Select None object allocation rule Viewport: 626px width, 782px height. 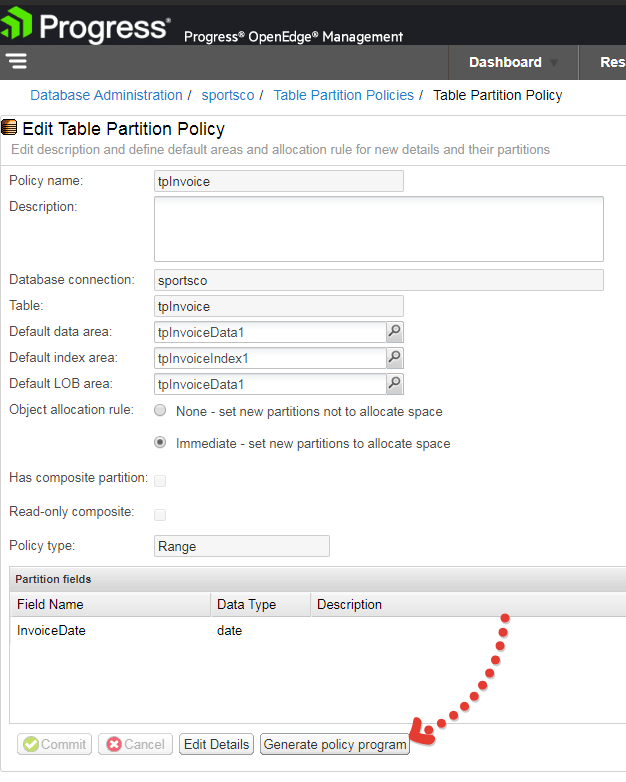tap(160, 410)
